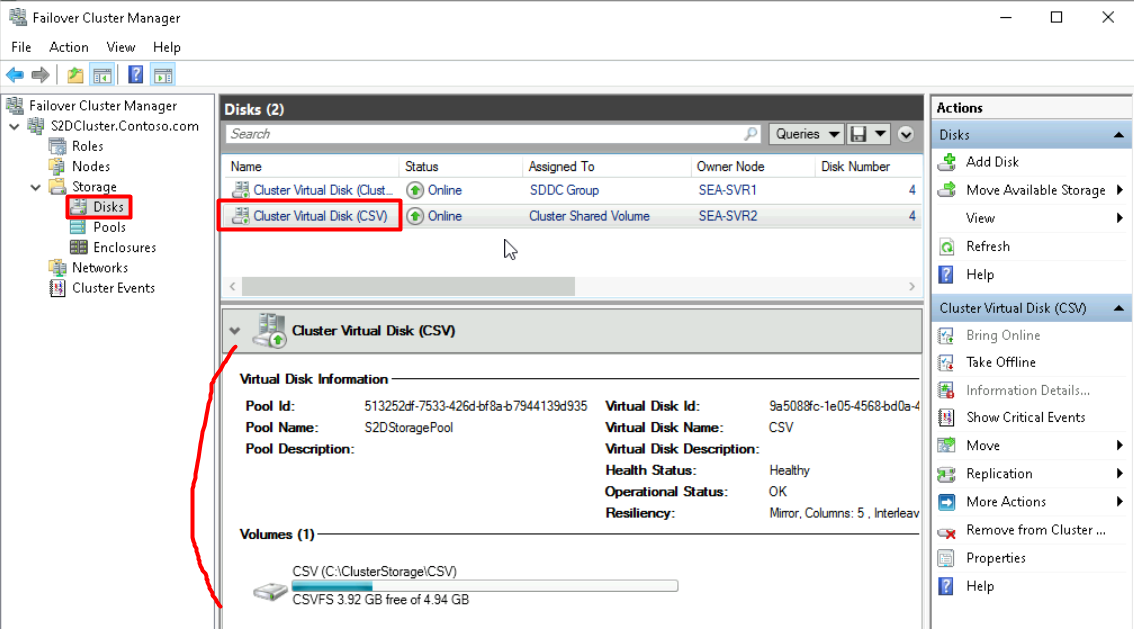Click Remove from Cluster action
The width and height of the screenshot is (1134, 629).
(1036, 530)
